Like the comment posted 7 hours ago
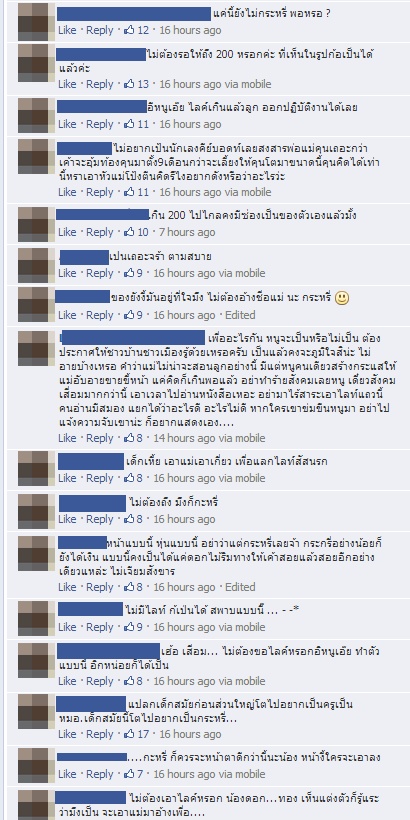 click(67, 232)
